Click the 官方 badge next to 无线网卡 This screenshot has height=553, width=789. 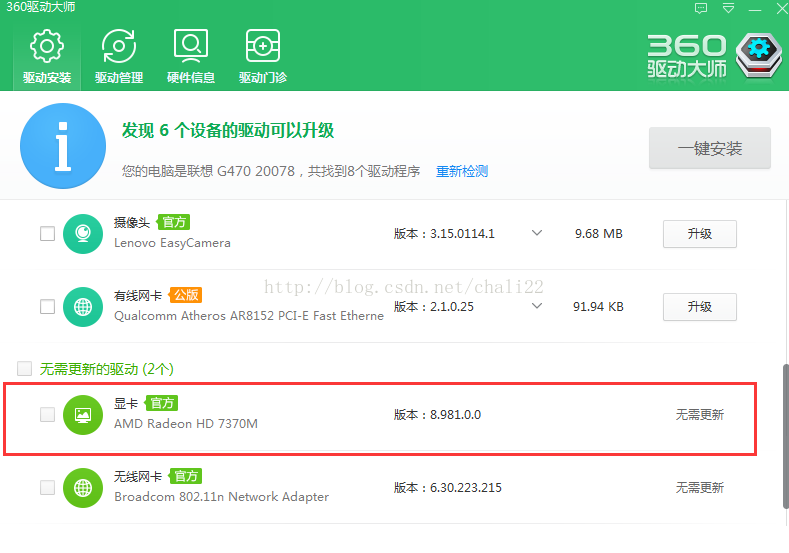pyautogui.click(x=186, y=476)
